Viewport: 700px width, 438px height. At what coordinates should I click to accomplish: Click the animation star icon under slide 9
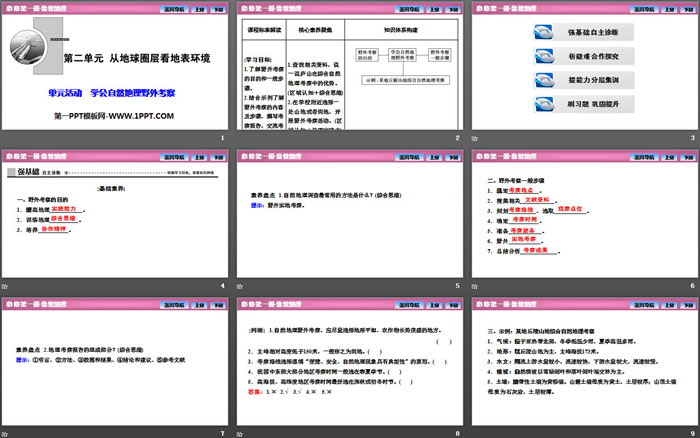[475, 434]
